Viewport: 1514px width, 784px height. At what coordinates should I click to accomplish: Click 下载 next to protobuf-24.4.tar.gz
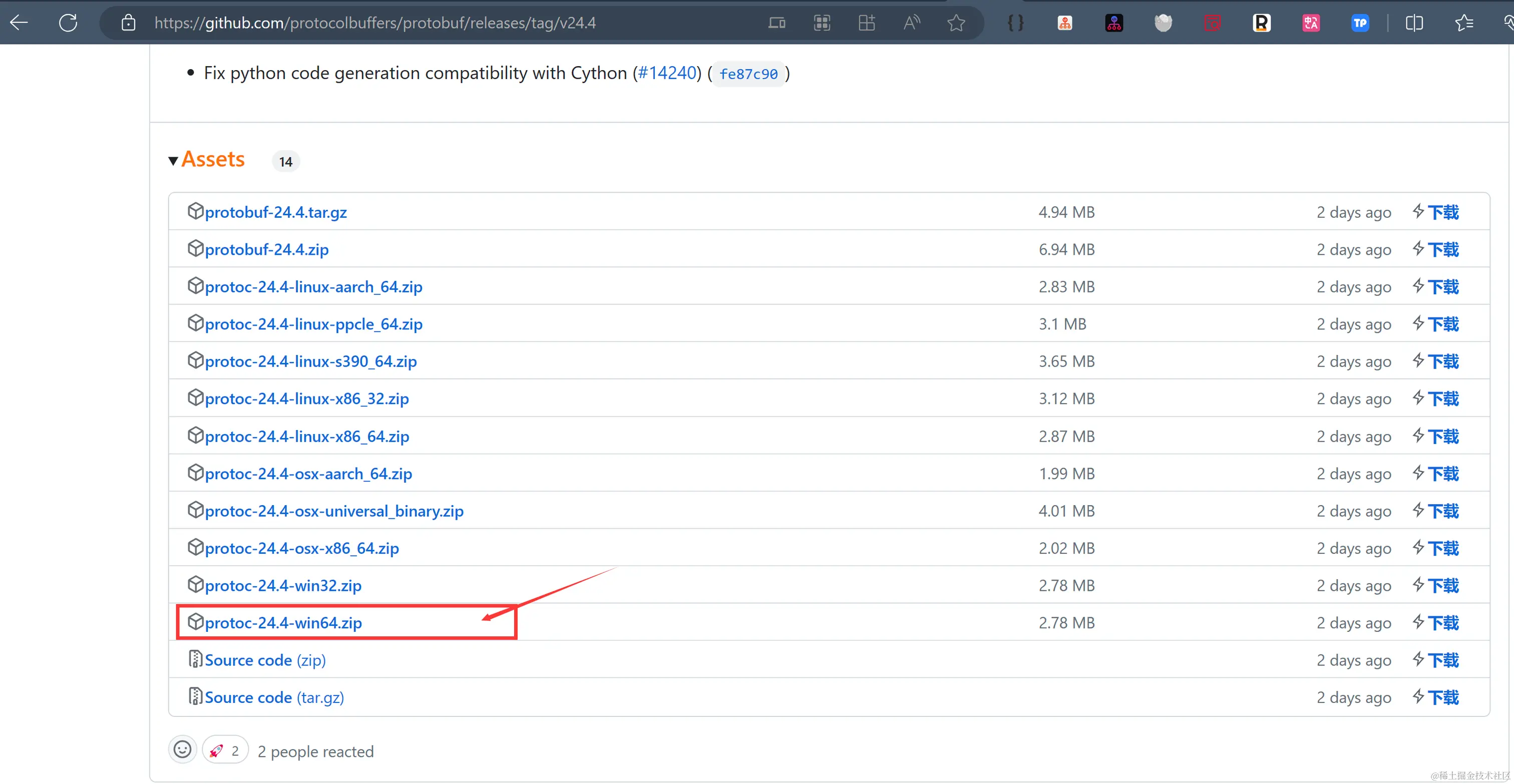tap(1443, 212)
